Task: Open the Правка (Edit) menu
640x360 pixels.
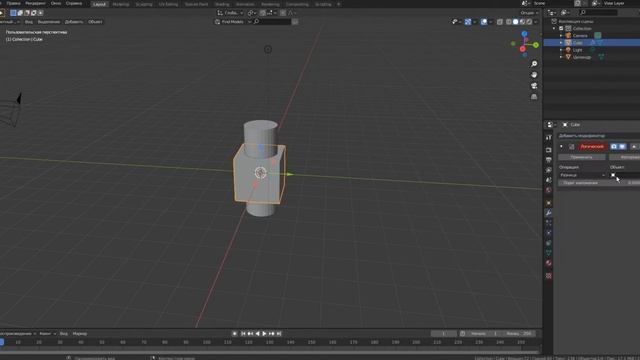Action: click(13, 3)
